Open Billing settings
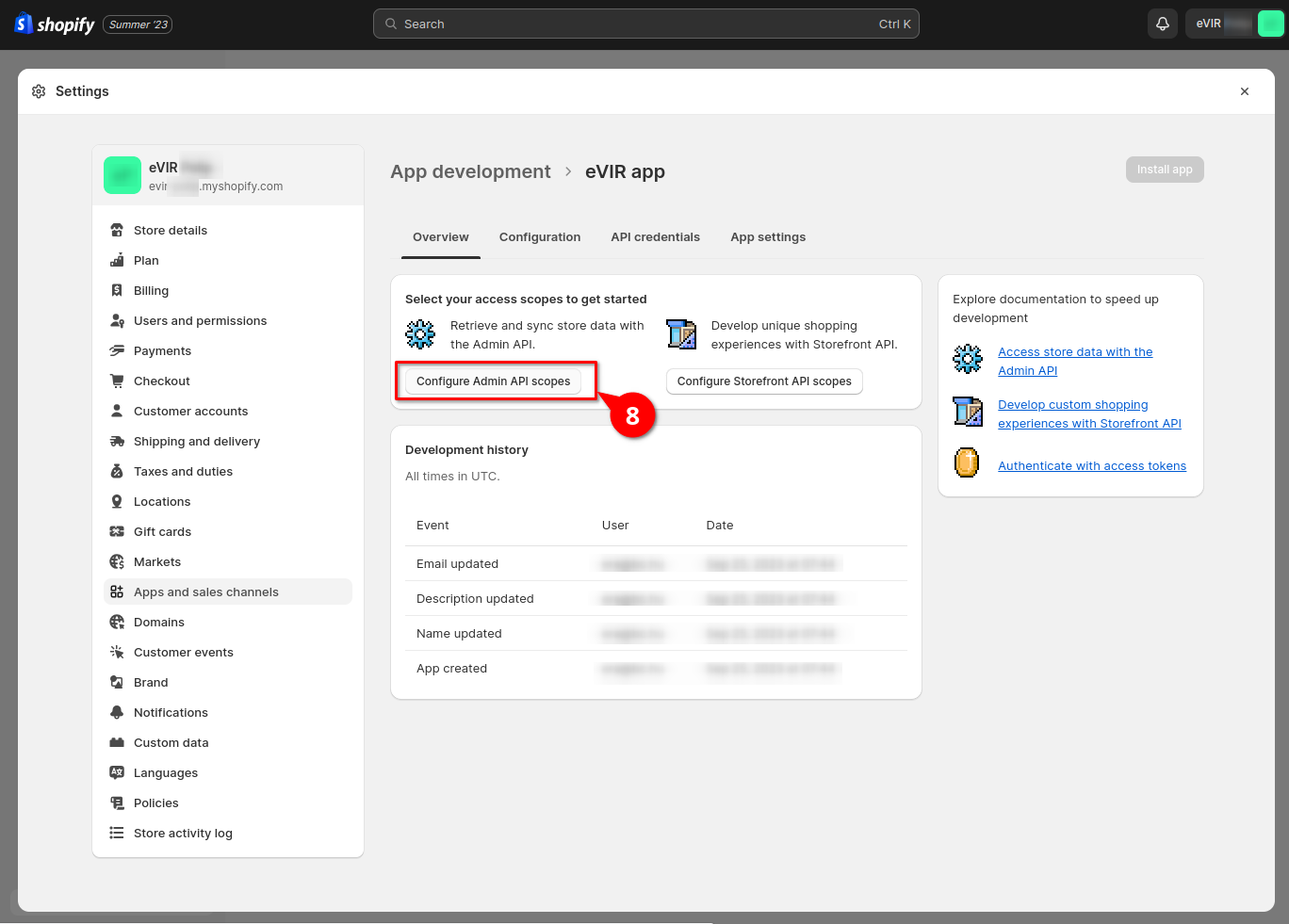 (x=228, y=290)
